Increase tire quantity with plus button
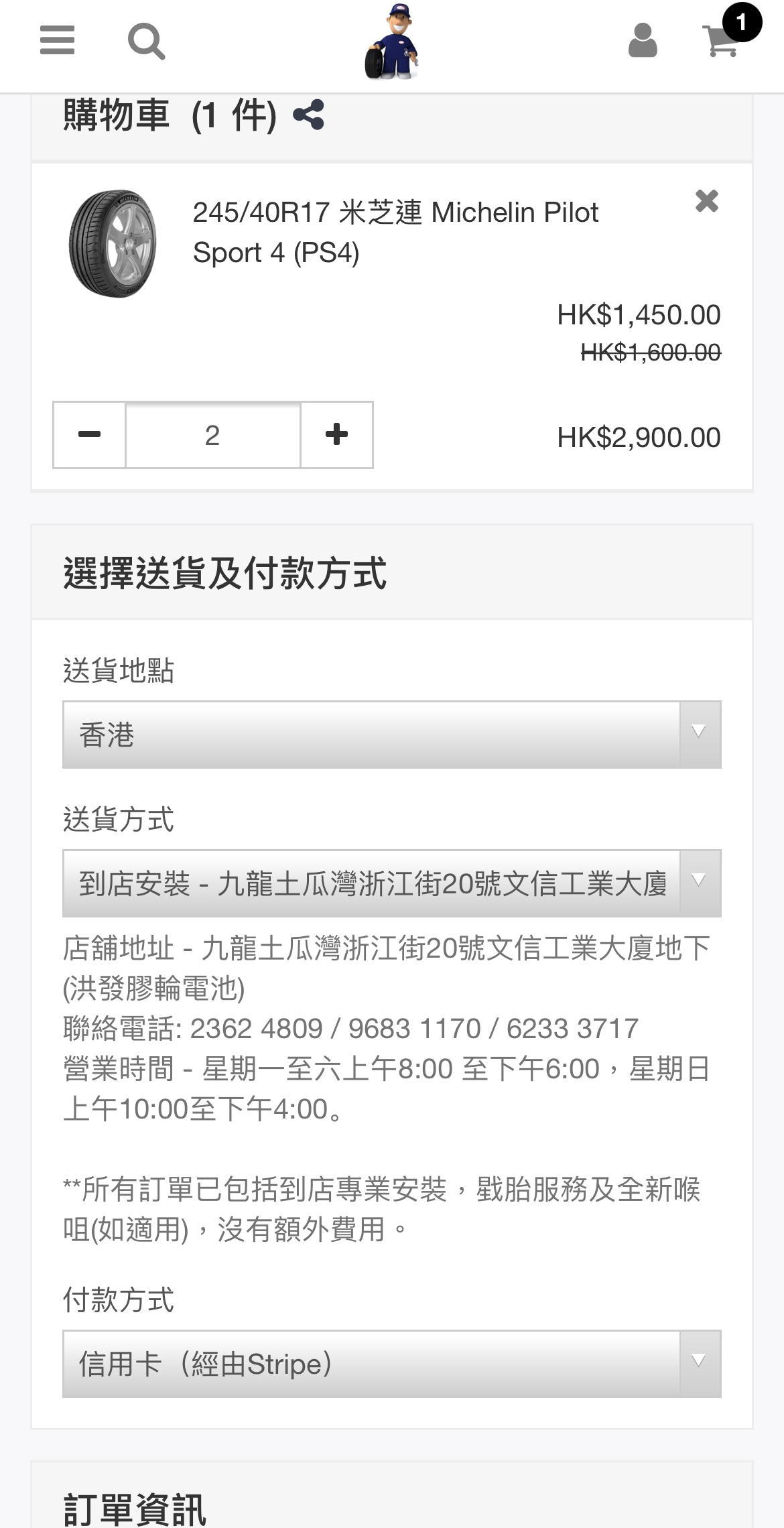The height and width of the screenshot is (1528, 784). point(336,435)
